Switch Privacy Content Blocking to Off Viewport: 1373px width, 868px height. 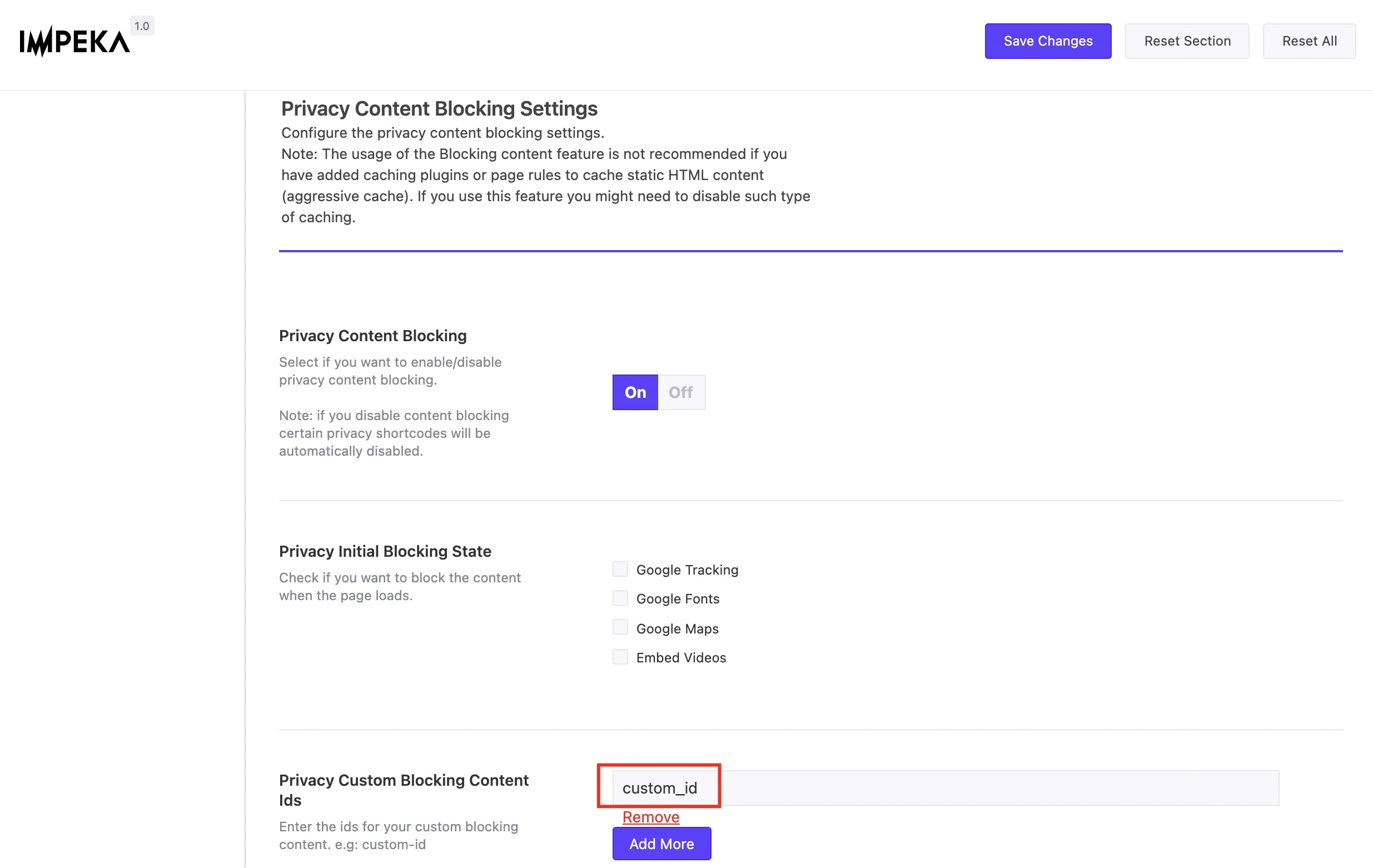(x=682, y=392)
